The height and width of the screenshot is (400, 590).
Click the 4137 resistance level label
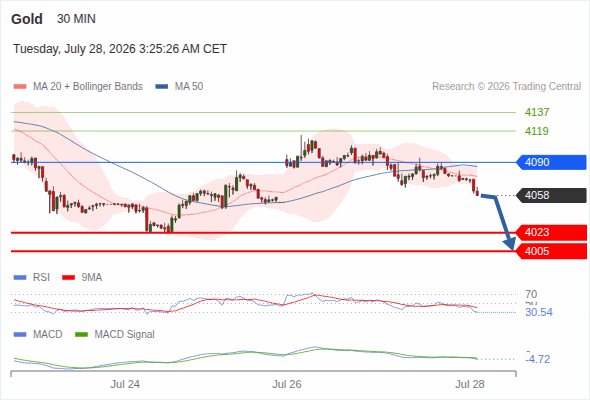click(x=537, y=112)
